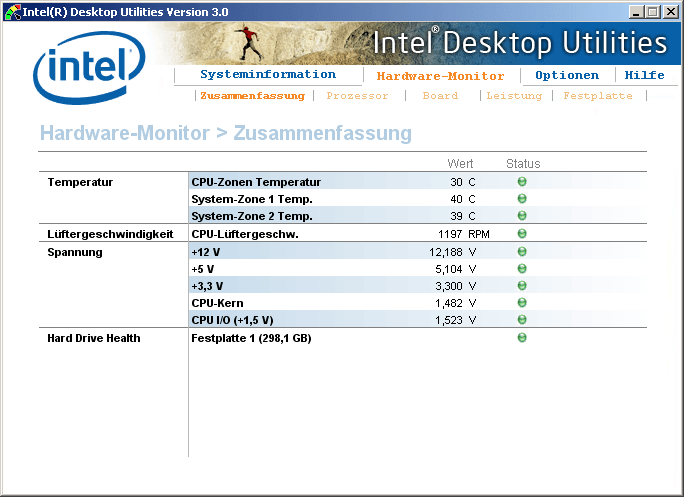Click the 1,482 V CPU-Kern value
This screenshot has height=497, width=684.
pyautogui.click(x=455, y=303)
